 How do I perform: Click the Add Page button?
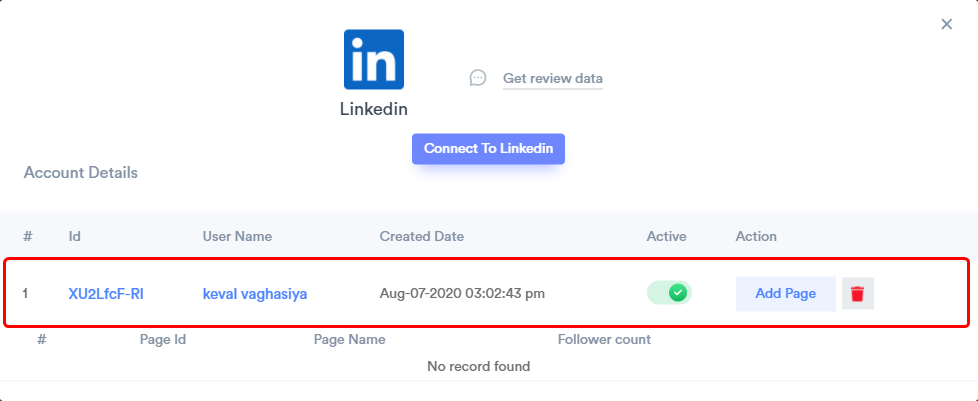(x=785, y=293)
